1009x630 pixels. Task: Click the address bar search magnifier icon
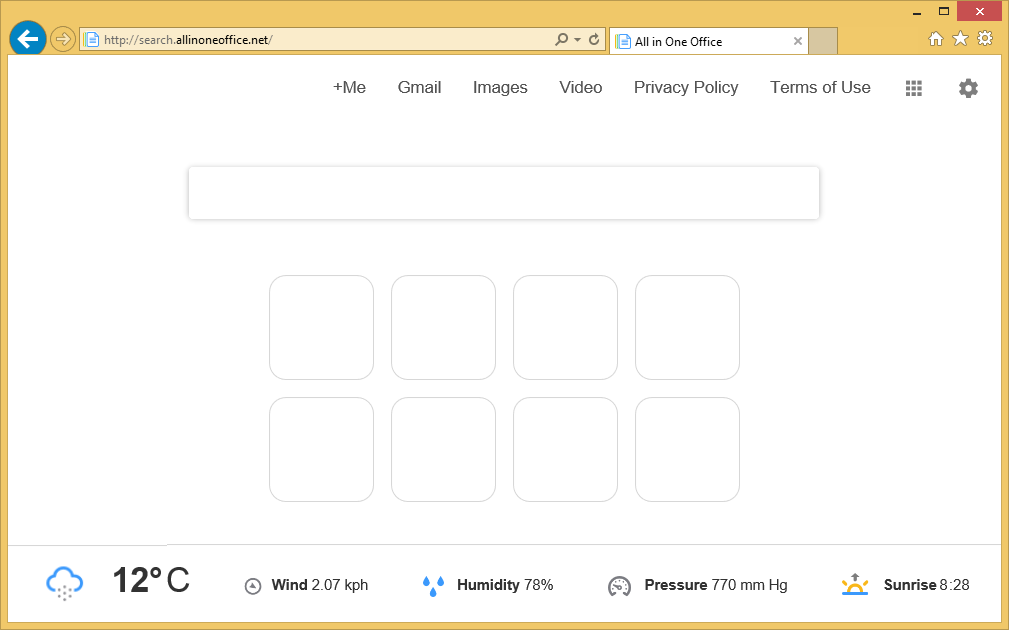point(562,40)
